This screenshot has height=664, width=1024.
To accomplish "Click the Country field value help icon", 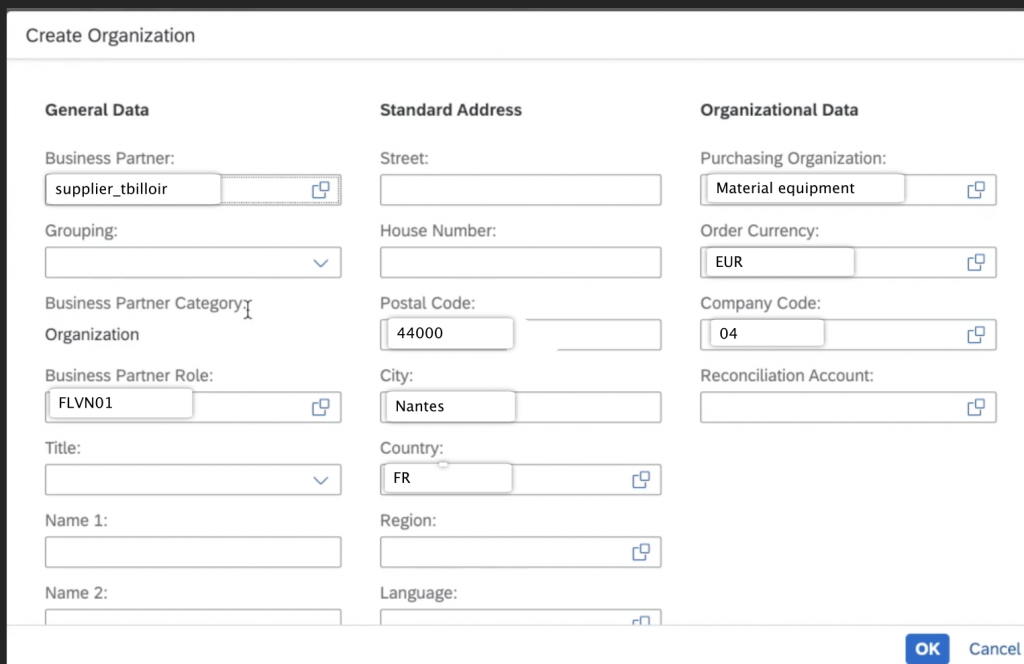I will [641, 480].
